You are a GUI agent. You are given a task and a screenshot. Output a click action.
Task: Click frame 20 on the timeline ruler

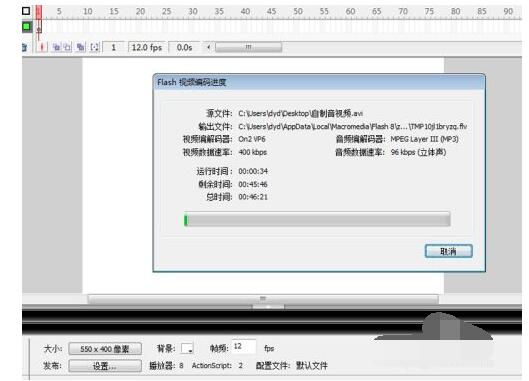pyautogui.click(x=140, y=11)
